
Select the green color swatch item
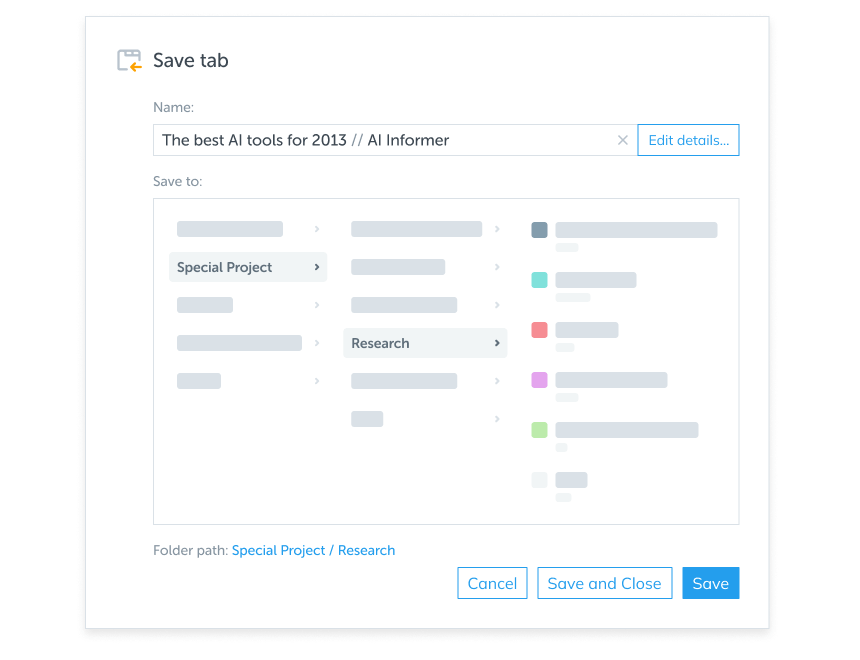pos(539,430)
